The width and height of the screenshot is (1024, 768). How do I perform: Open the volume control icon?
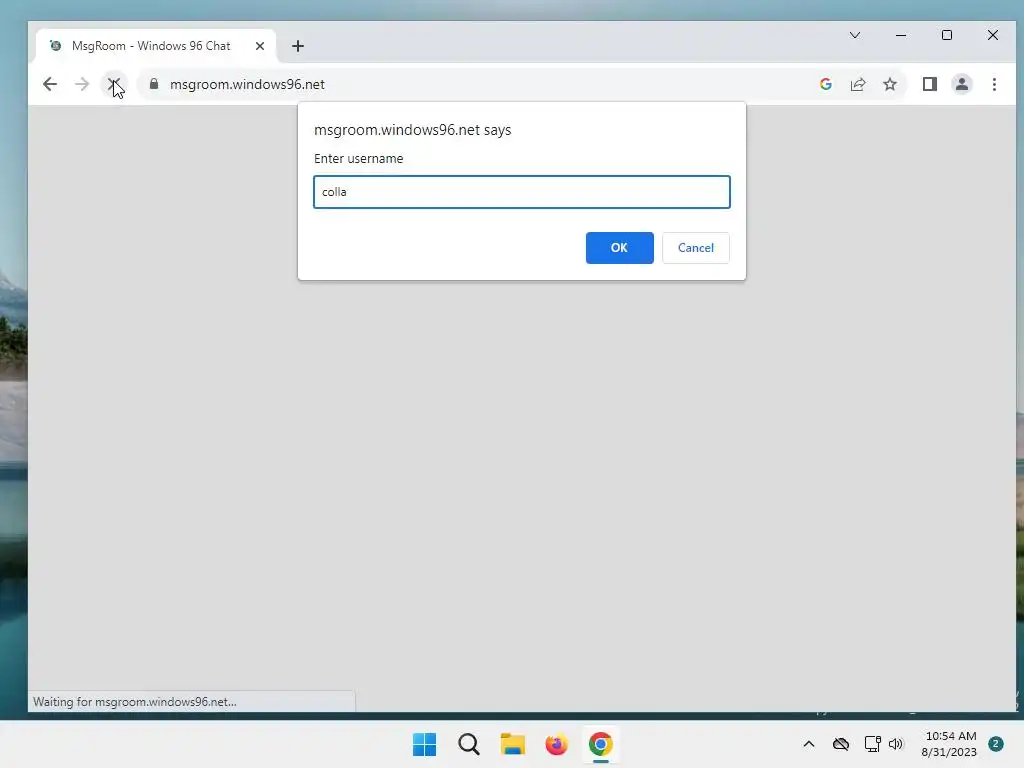[x=895, y=744]
